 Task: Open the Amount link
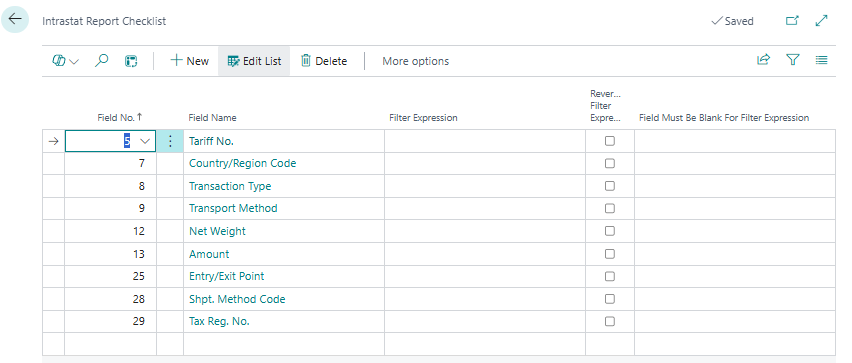point(209,254)
